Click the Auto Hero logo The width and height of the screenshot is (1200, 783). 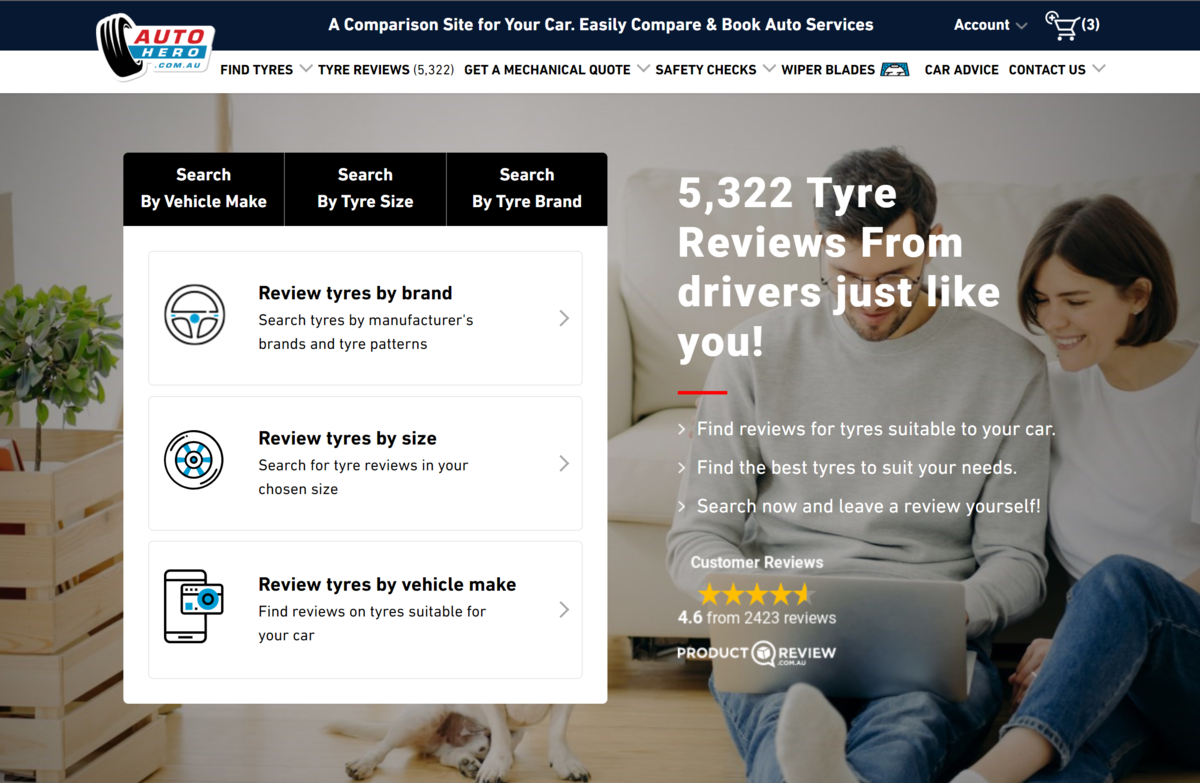pos(154,46)
